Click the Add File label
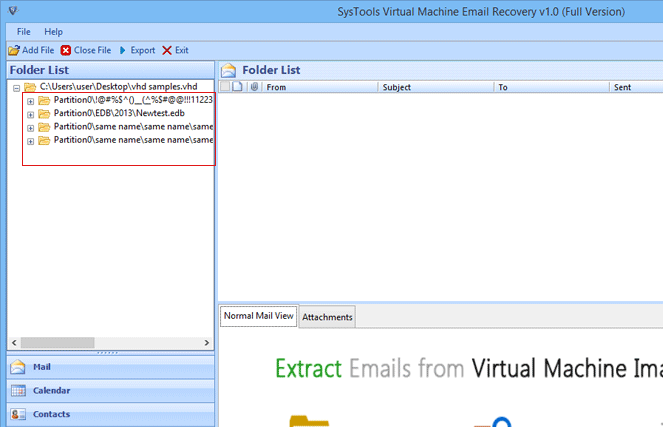The width and height of the screenshot is (663, 427). click(x=38, y=50)
